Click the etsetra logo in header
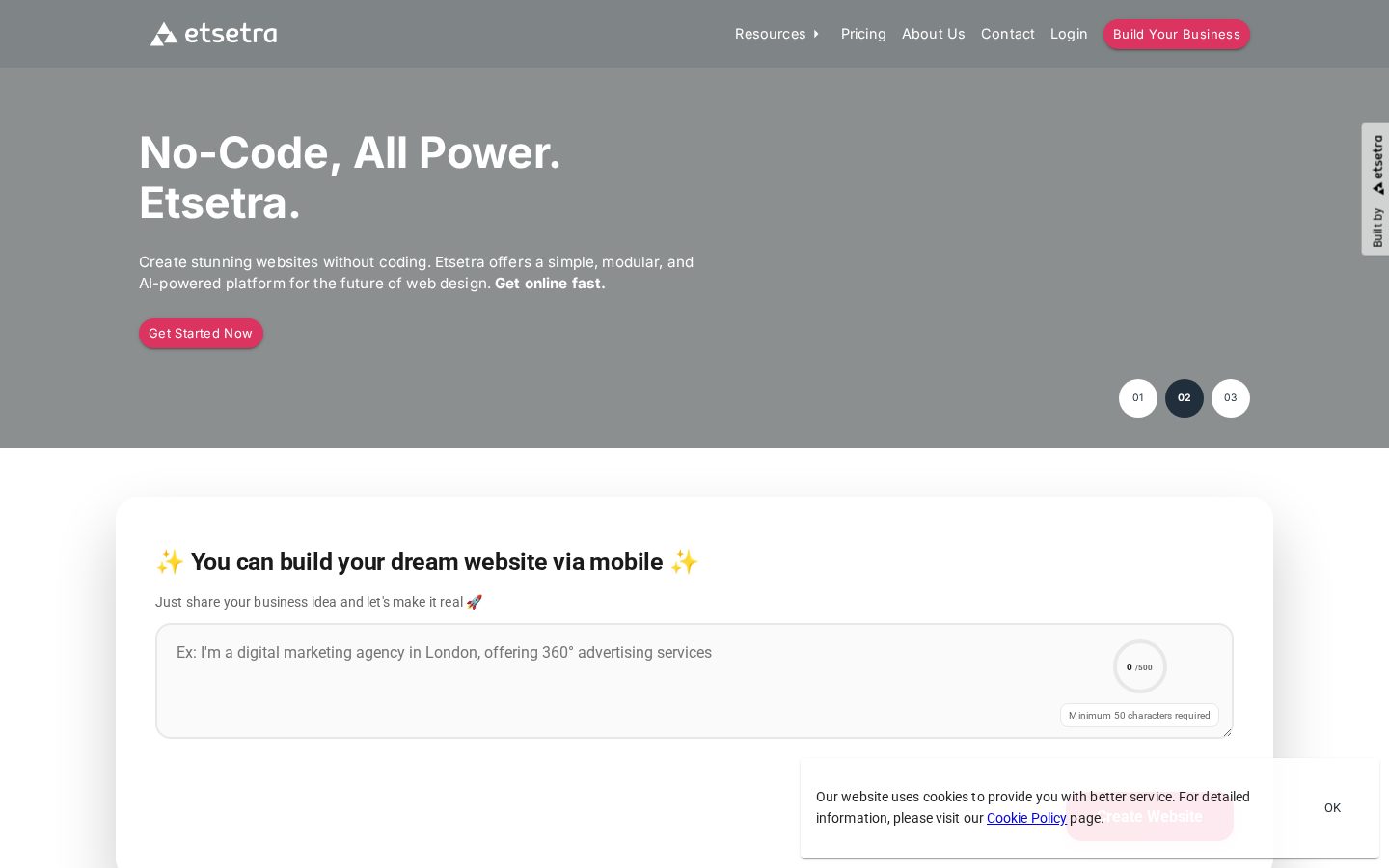The image size is (1389, 868). [x=213, y=34]
